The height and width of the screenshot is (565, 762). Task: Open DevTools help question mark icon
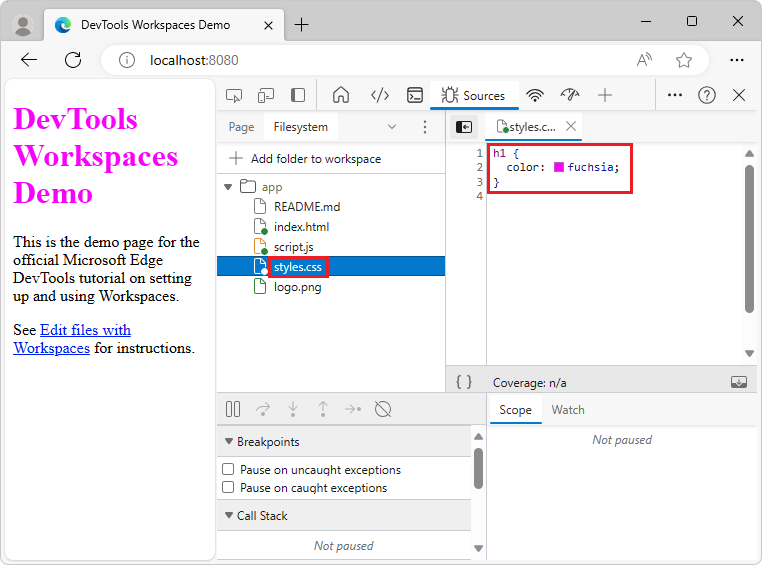point(707,95)
